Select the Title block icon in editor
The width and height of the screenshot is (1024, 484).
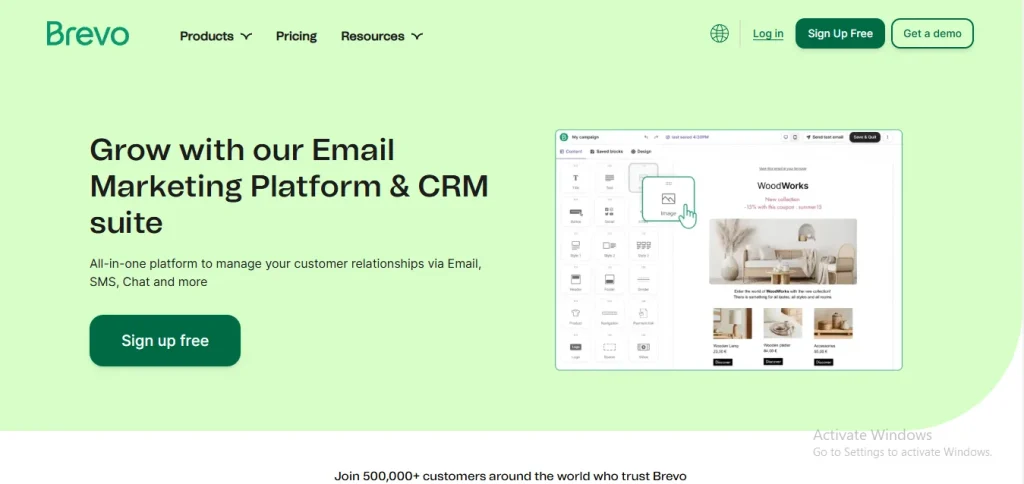coord(575,180)
